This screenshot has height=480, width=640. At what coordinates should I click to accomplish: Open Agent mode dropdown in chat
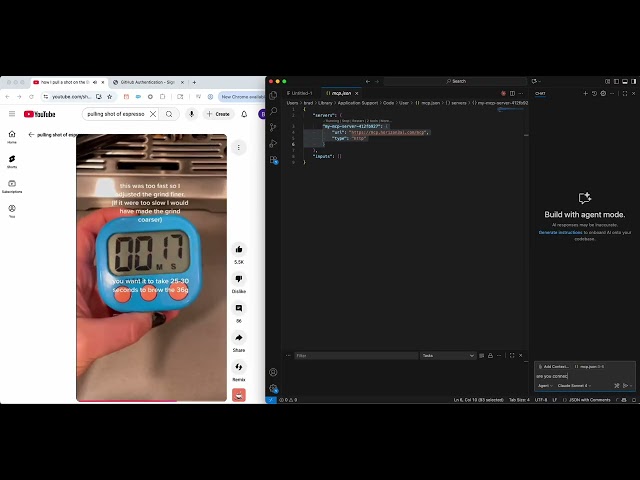click(x=545, y=386)
